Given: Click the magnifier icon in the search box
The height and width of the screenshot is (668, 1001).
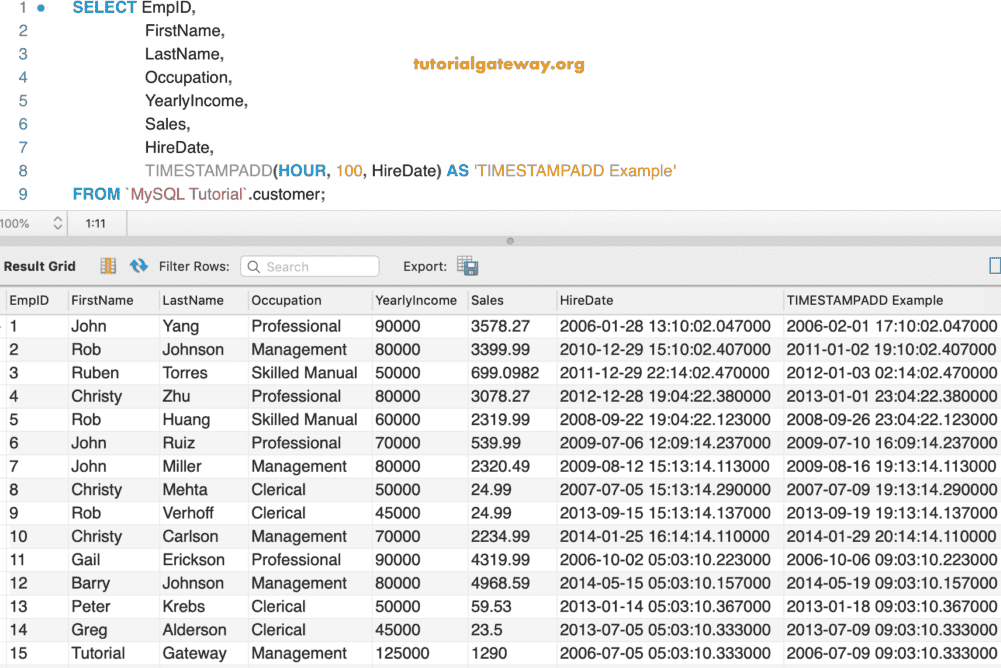Looking at the screenshot, I should (253, 266).
